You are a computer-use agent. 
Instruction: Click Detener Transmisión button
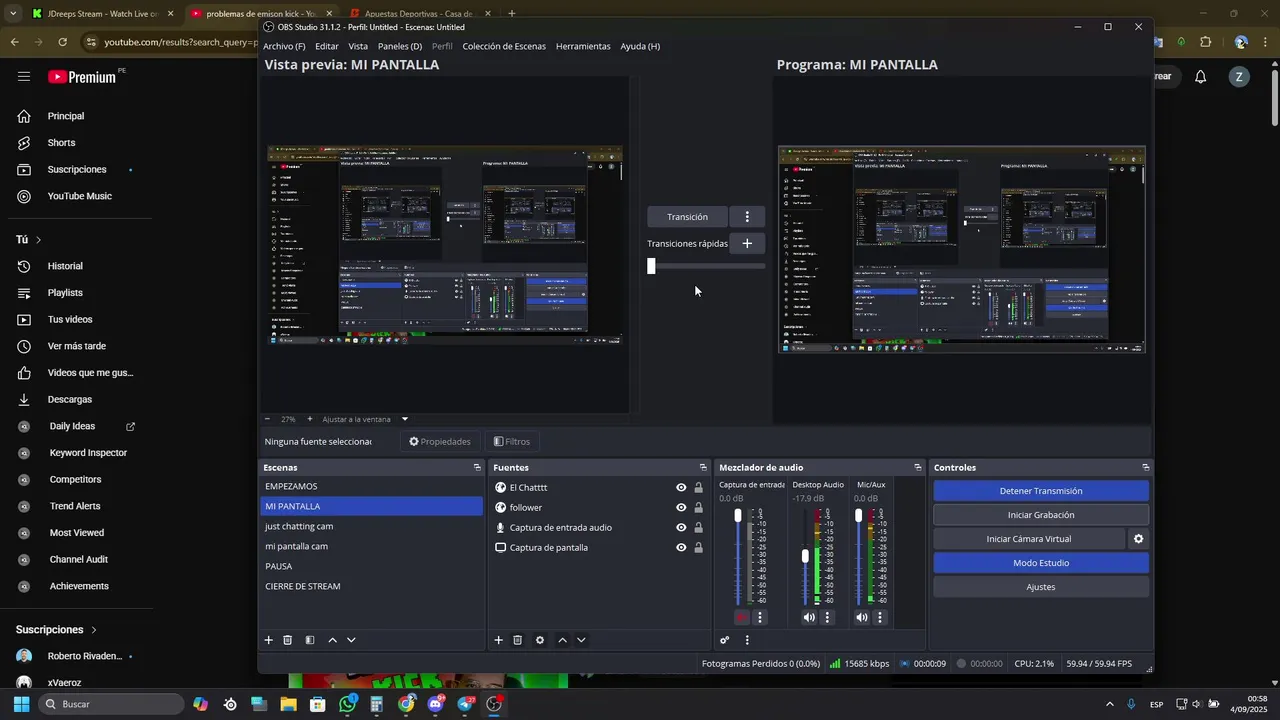[1041, 491]
